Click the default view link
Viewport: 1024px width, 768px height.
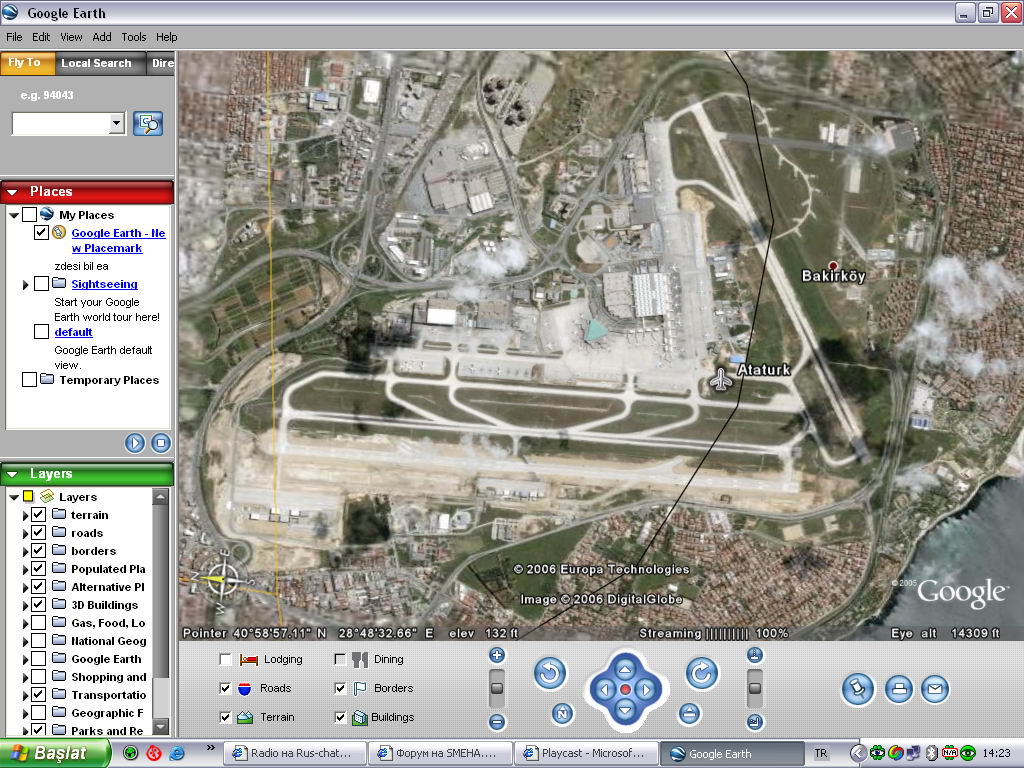click(73, 332)
